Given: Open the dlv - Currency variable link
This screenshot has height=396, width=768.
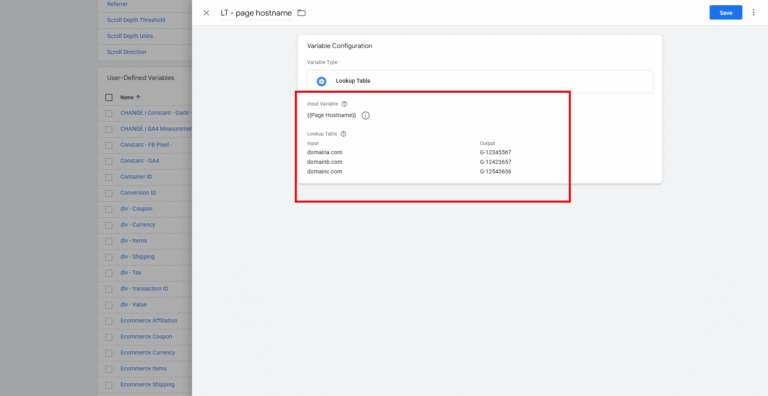Looking at the screenshot, I should click(x=138, y=224).
